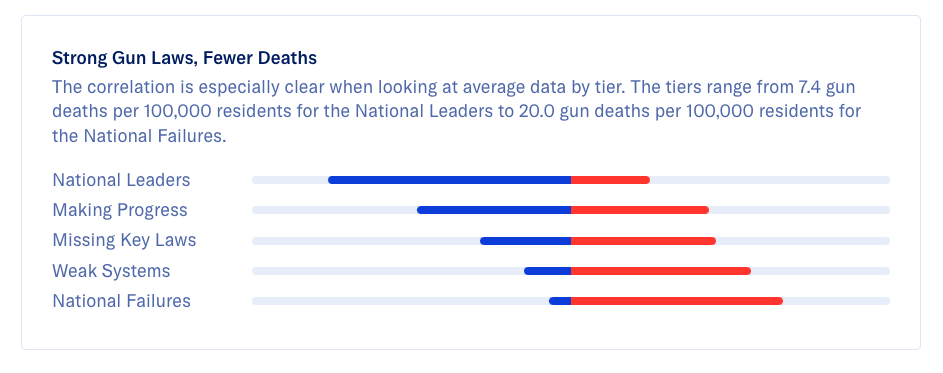Click gray track left of Weak Systems bar
The image size is (943, 373).
pyautogui.click(x=387, y=271)
